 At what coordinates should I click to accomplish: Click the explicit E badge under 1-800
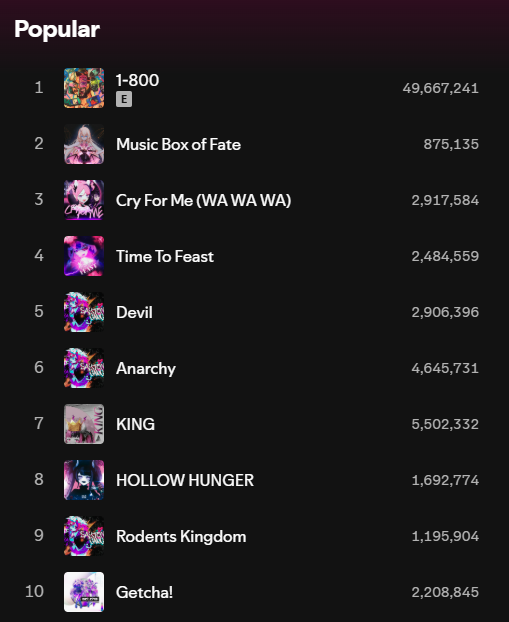(124, 99)
